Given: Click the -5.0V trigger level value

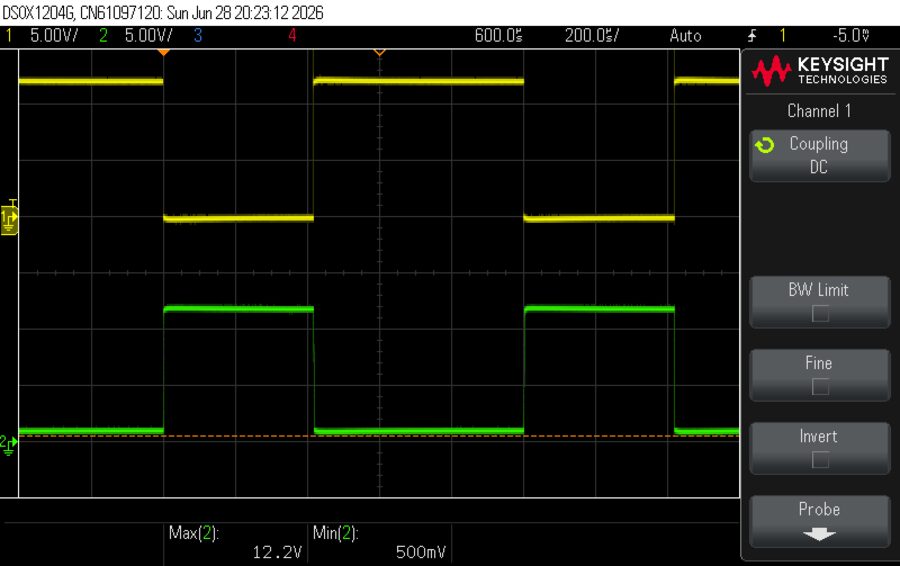Looking at the screenshot, I should coord(851,36).
